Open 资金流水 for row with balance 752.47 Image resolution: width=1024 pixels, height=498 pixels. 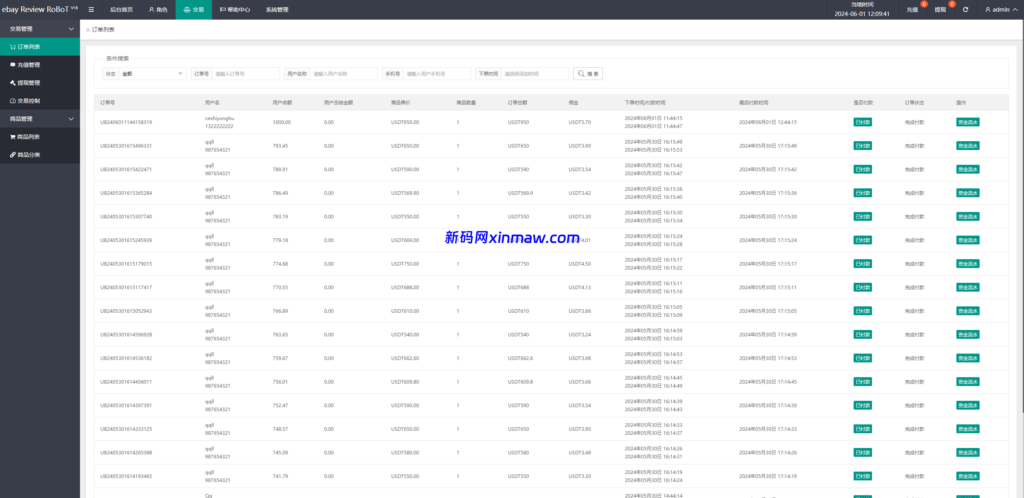point(968,405)
